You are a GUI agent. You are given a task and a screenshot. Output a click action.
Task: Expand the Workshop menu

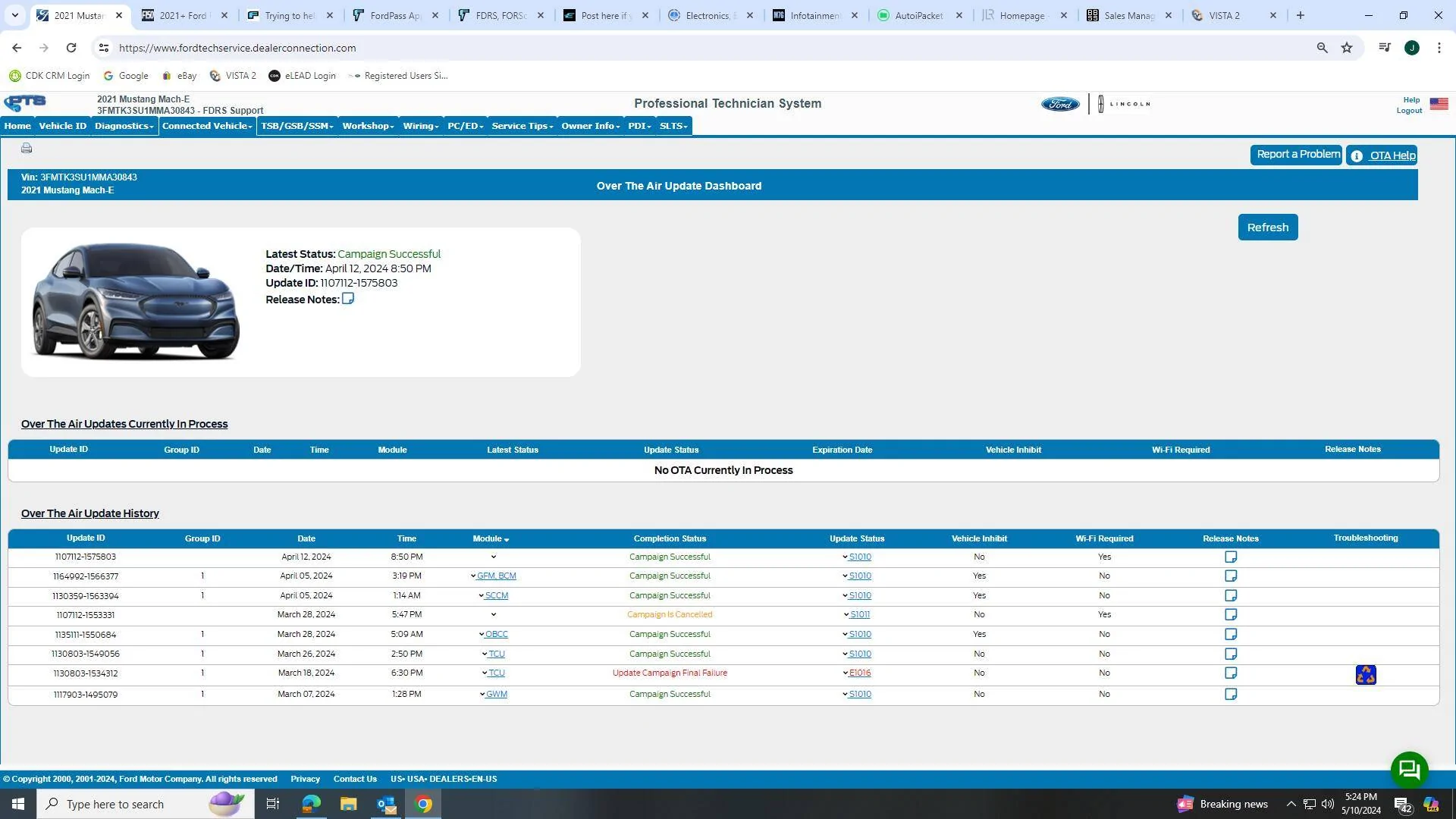(x=368, y=126)
